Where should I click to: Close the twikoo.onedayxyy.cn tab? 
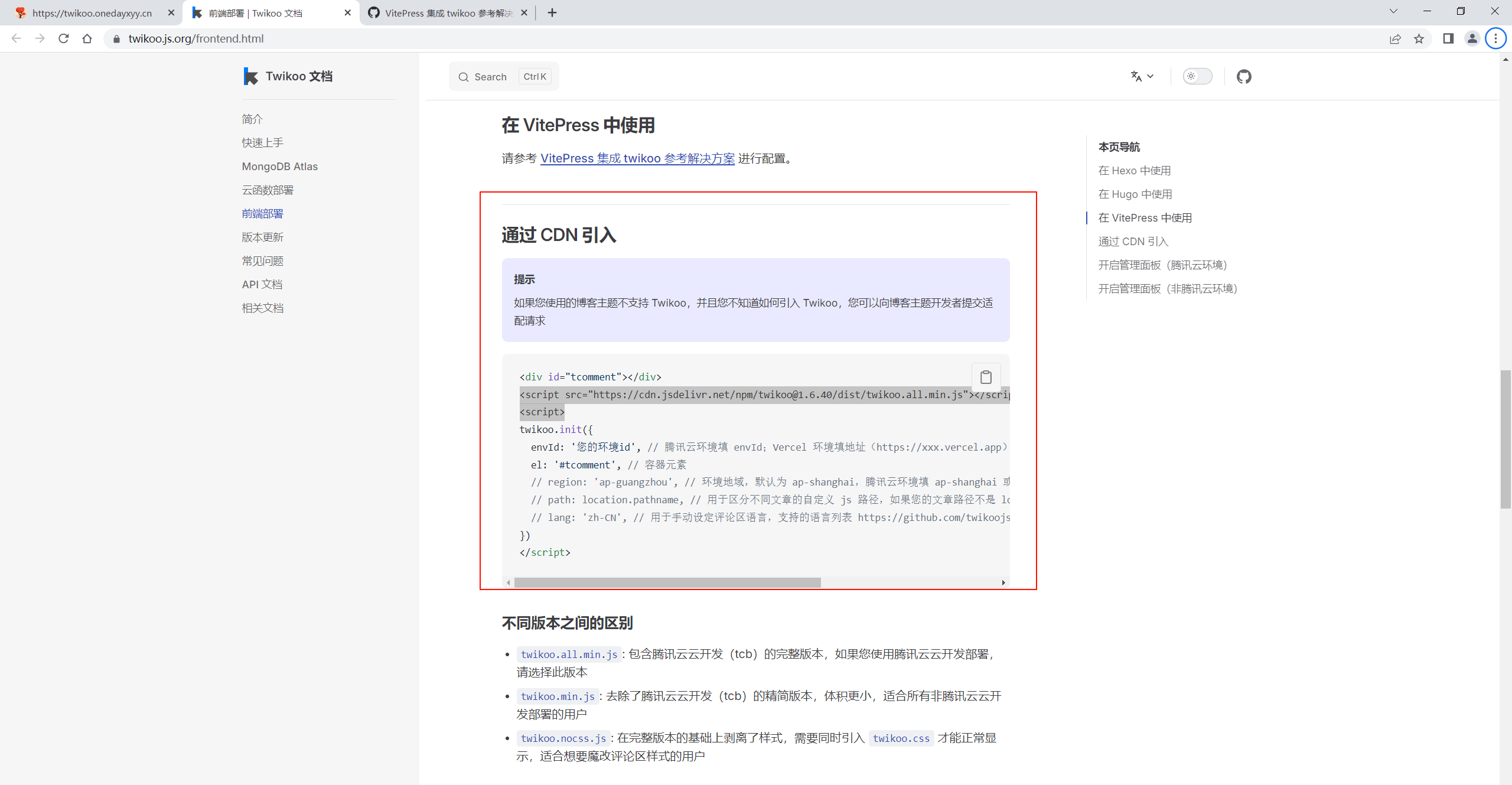click(x=171, y=12)
